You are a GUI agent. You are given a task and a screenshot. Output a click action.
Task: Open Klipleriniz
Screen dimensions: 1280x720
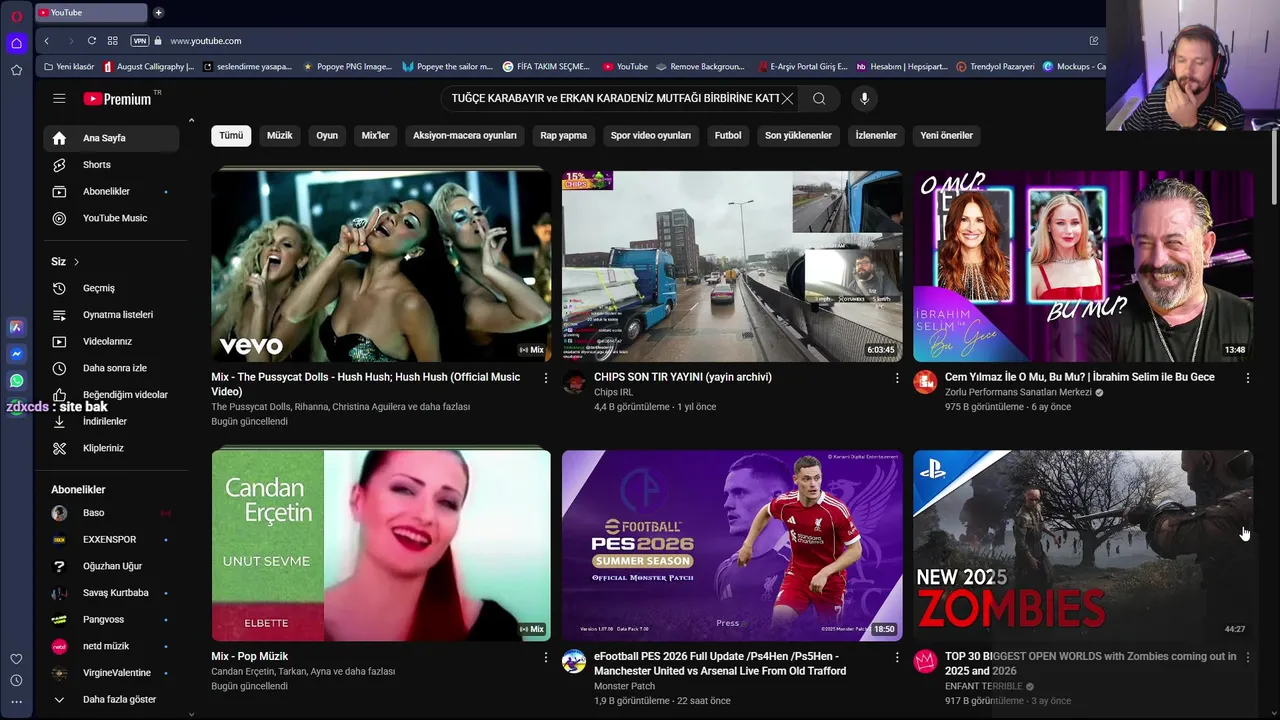coord(111,448)
